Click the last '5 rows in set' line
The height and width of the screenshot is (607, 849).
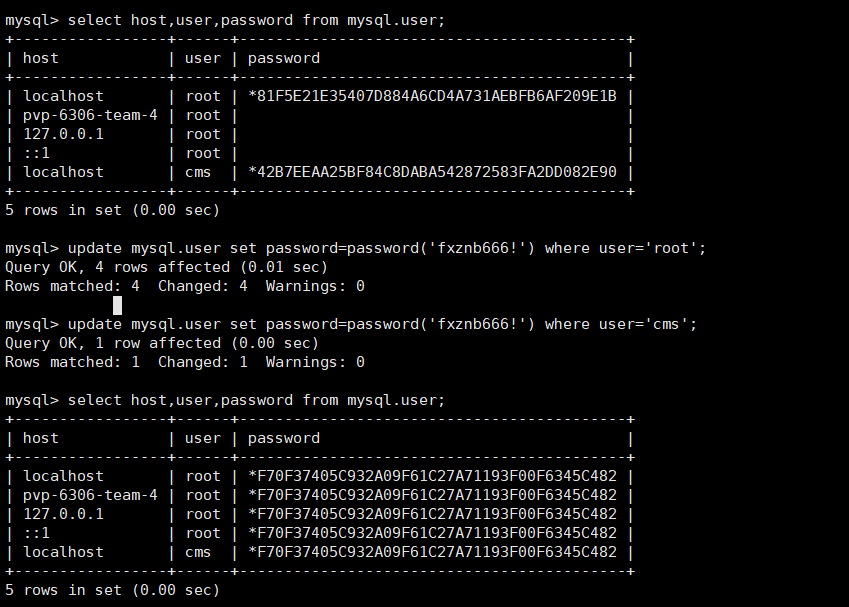(x=112, y=590)
